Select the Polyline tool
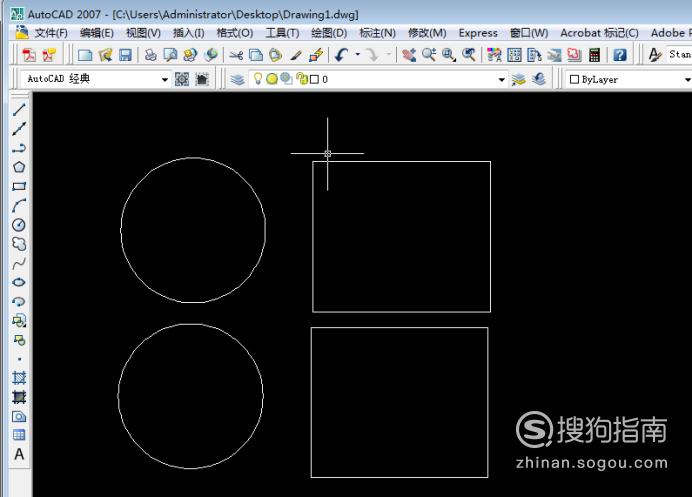Viewport: 692px width, 497px height. 19,148
